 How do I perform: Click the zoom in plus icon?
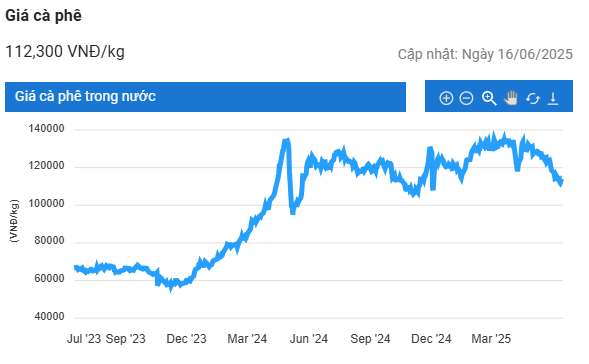point(446,98)
